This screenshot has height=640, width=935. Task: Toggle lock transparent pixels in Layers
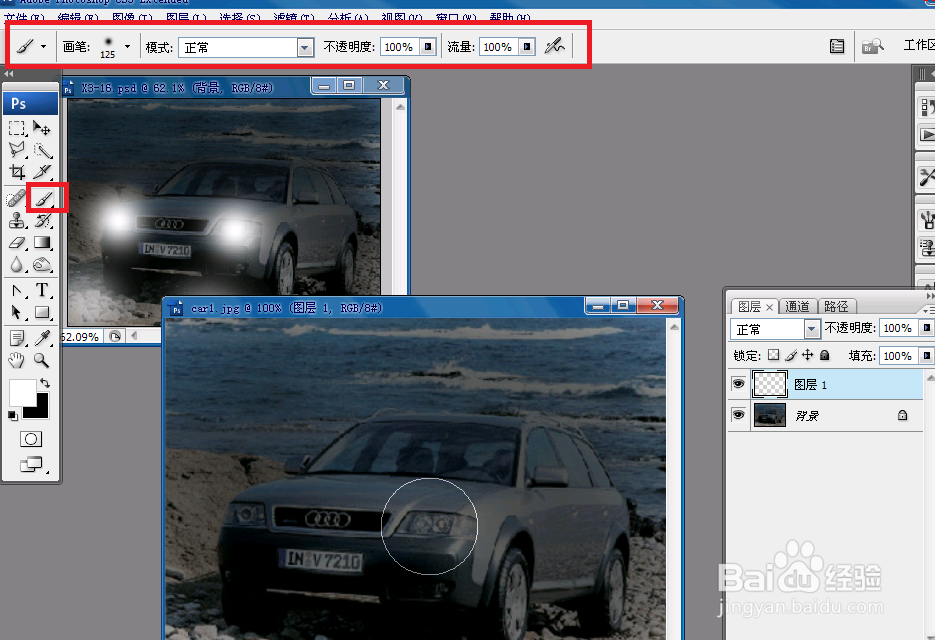(773, 355)
